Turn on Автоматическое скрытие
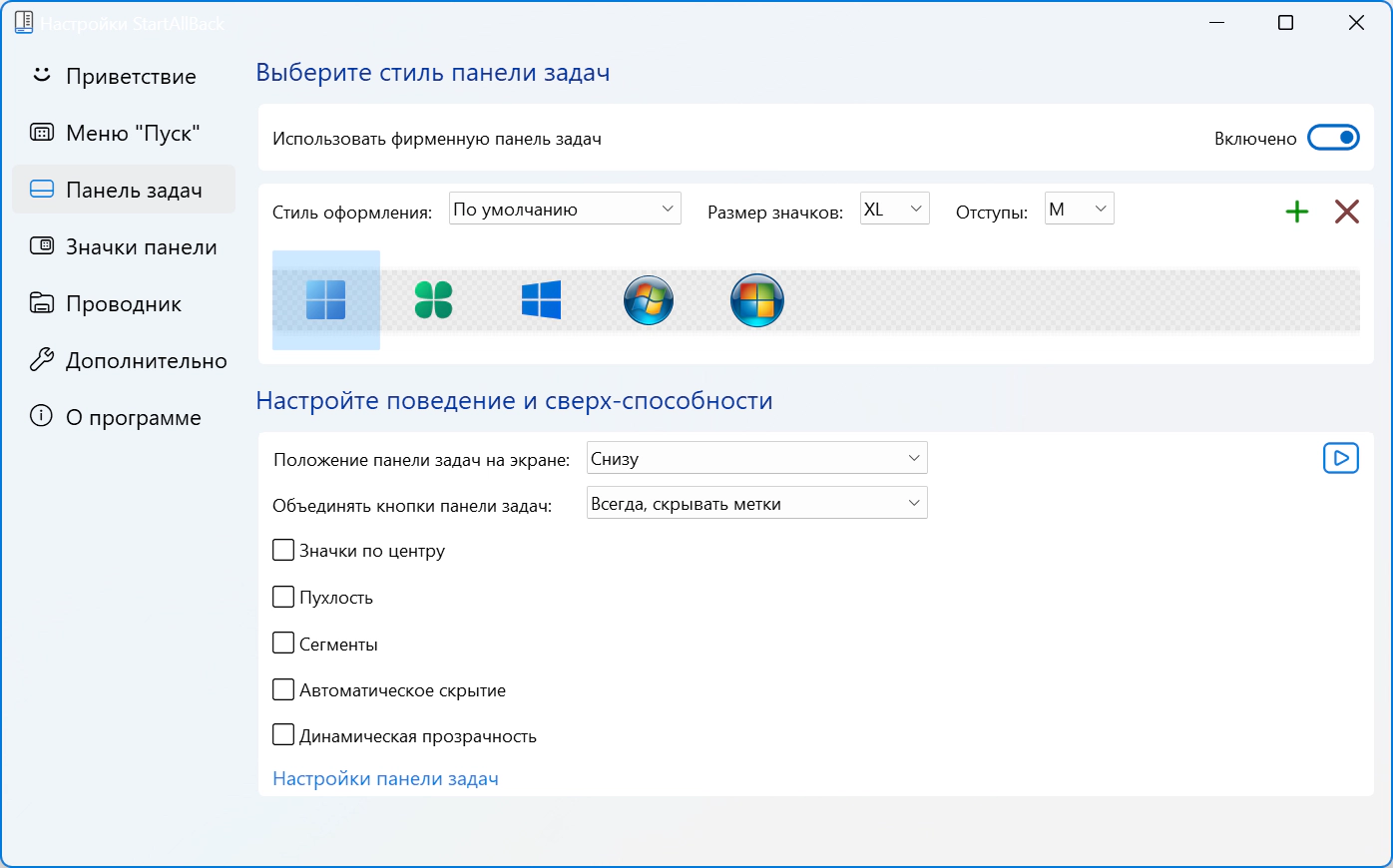Viewport: 1393px width, 868px height. pyautogui.click(x=283, y=689)
